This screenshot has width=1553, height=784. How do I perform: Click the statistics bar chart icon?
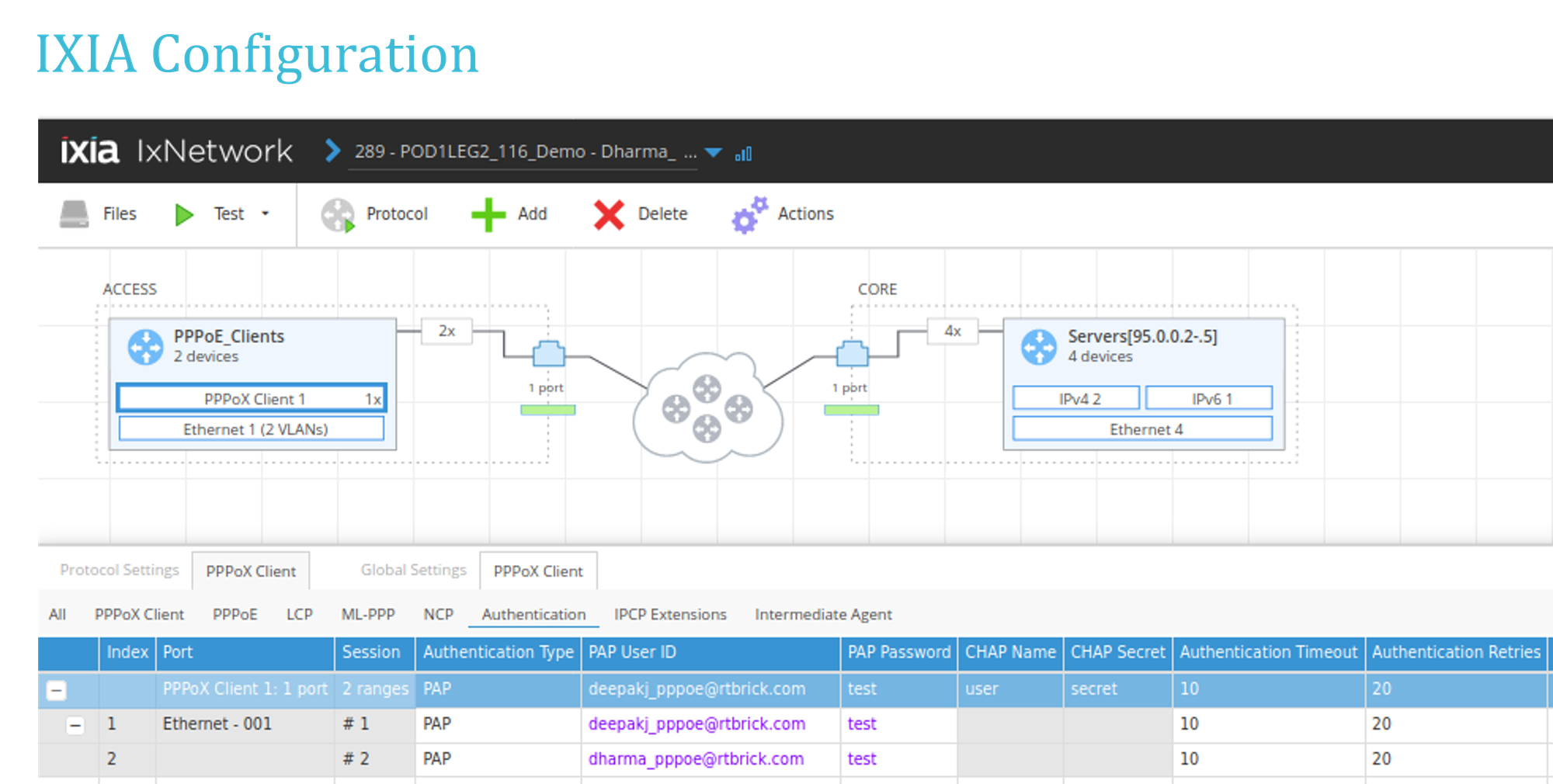tap(743, 153)
